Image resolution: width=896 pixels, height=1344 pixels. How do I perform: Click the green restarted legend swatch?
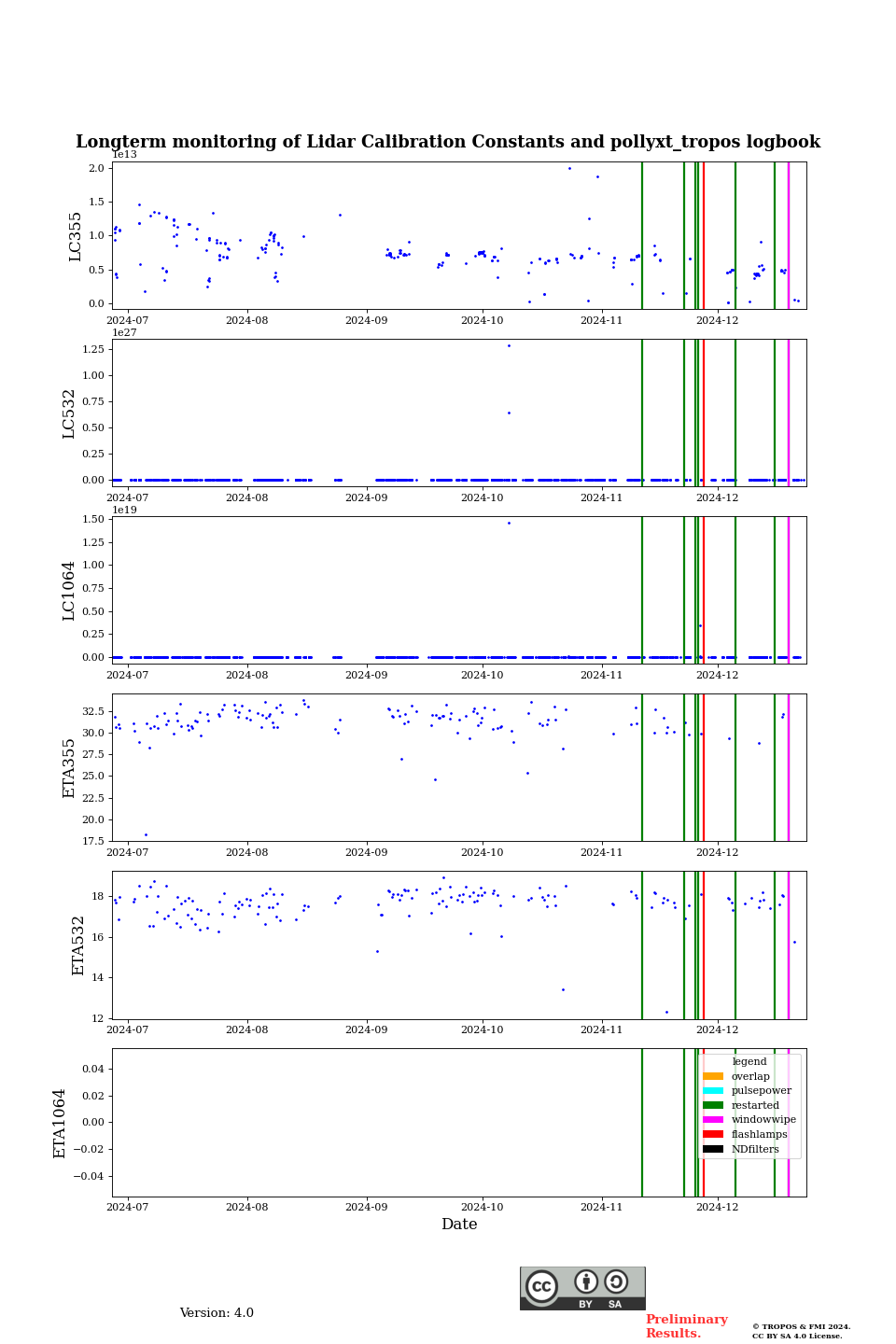[713, 1105]
